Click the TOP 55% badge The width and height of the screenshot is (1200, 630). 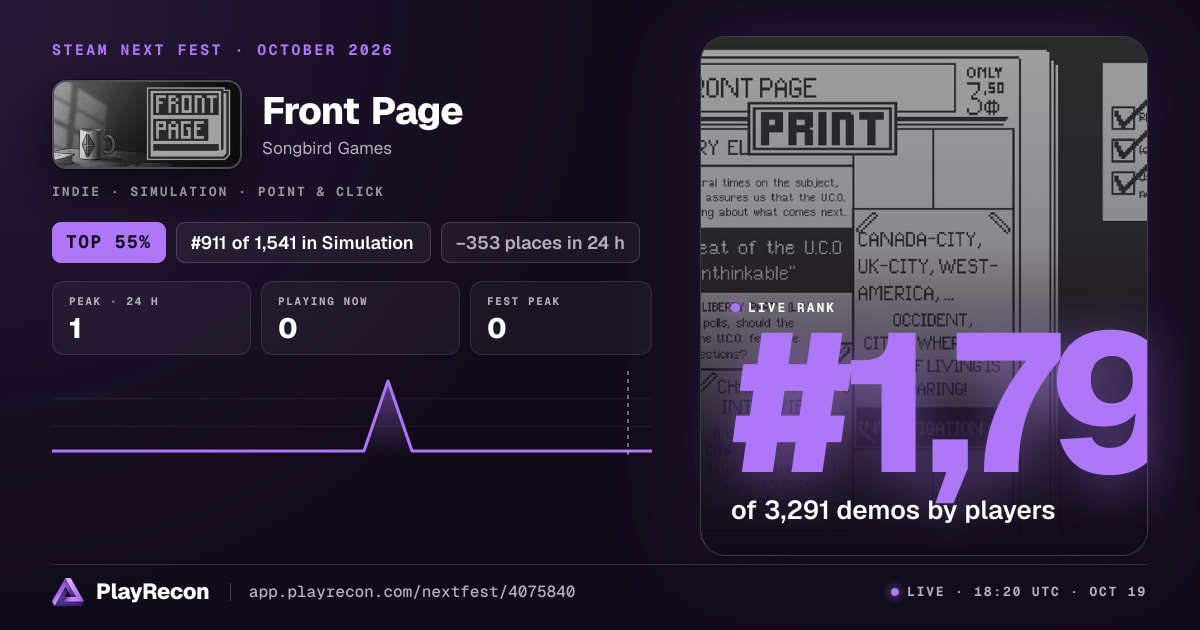pyautogui.click(x=109, y=243)
